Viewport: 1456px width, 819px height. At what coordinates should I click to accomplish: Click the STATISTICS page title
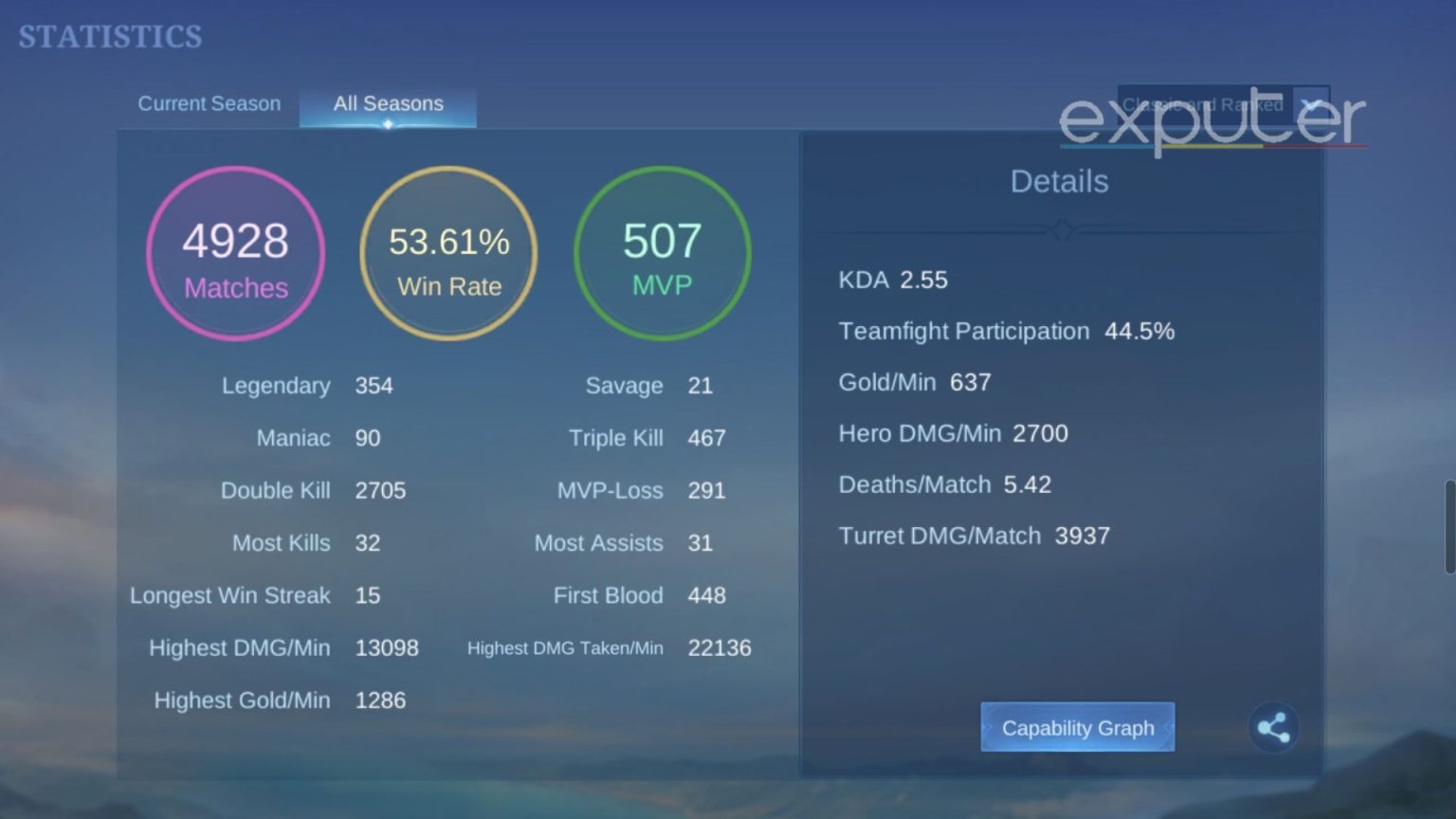pyautogui.click(x=110, y=37)
